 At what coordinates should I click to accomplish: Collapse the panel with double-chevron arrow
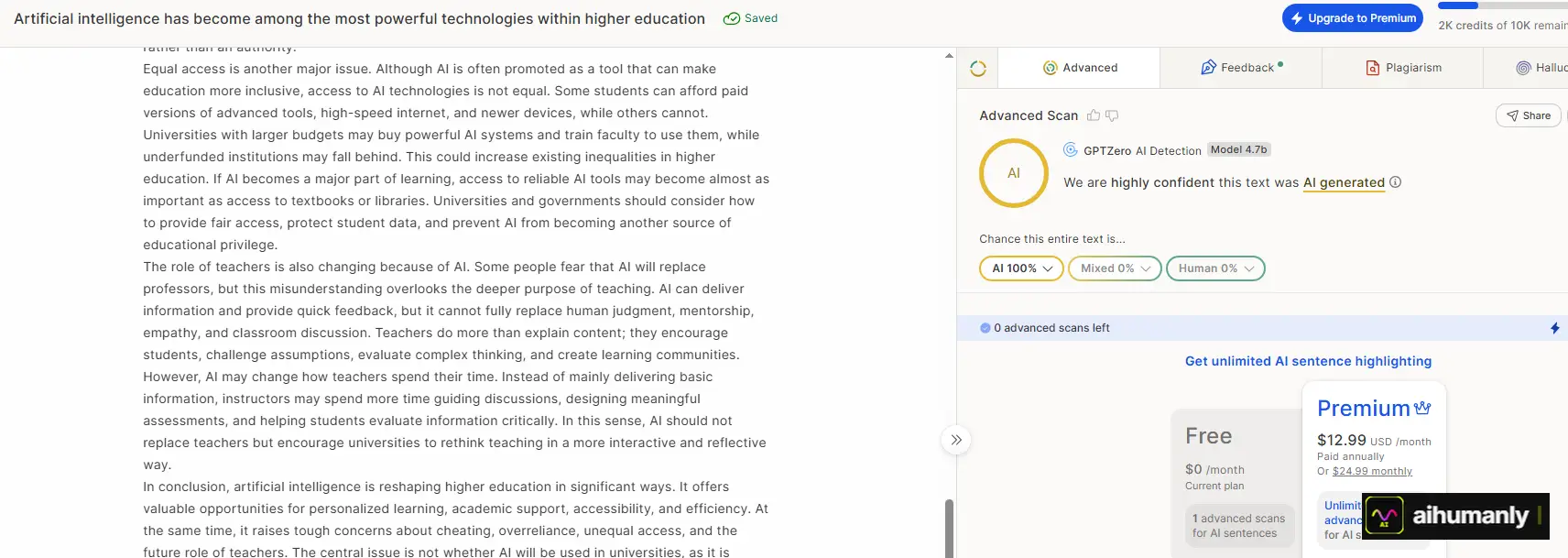[956, 440]
